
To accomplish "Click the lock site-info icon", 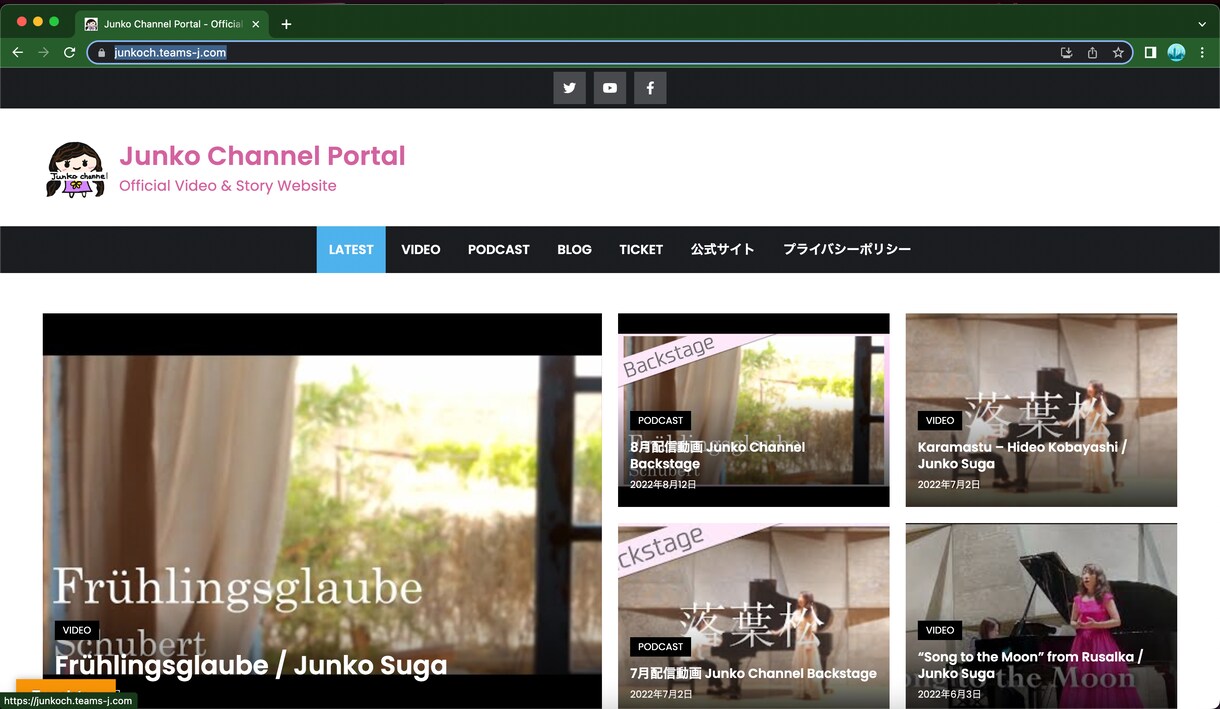I will pos(101,53).
